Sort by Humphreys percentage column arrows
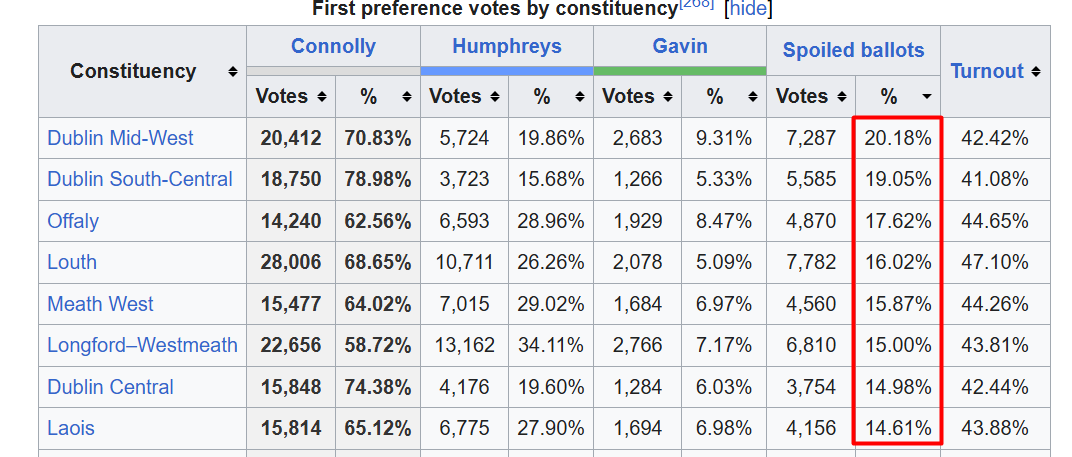The width and height of the screenshot is (1072, 457). [x=580, y=97]
